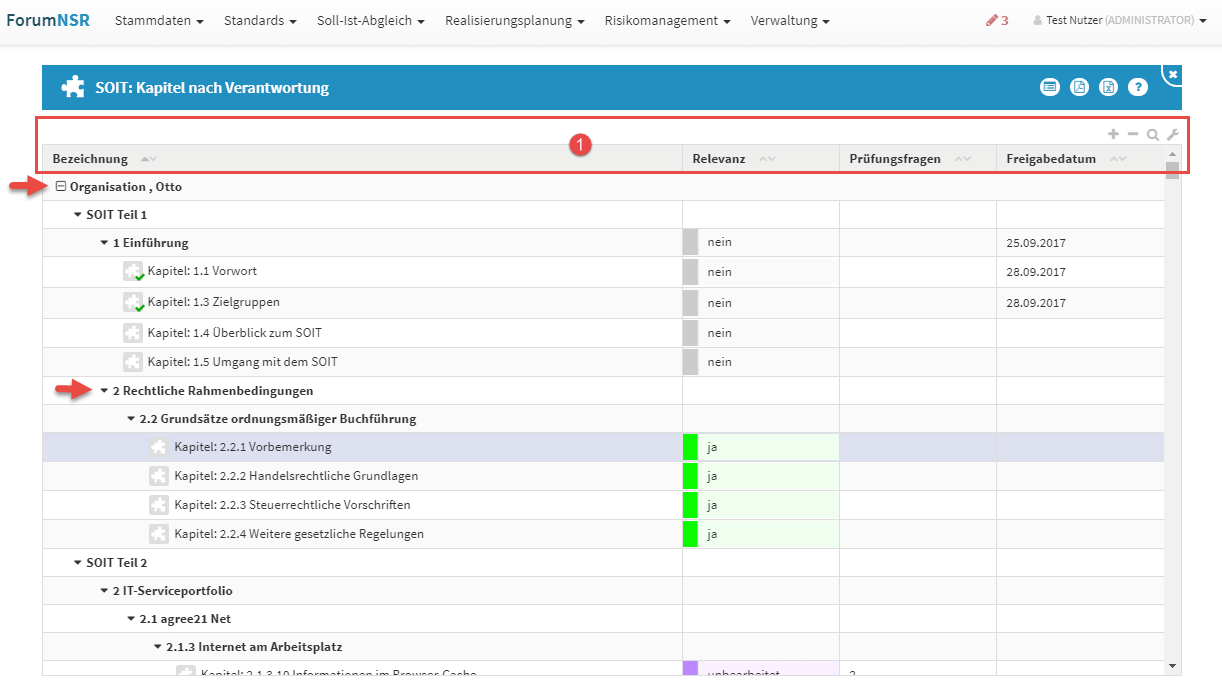
Task: Expand all rows with plus icon
Action: (x=1113, y=134)
